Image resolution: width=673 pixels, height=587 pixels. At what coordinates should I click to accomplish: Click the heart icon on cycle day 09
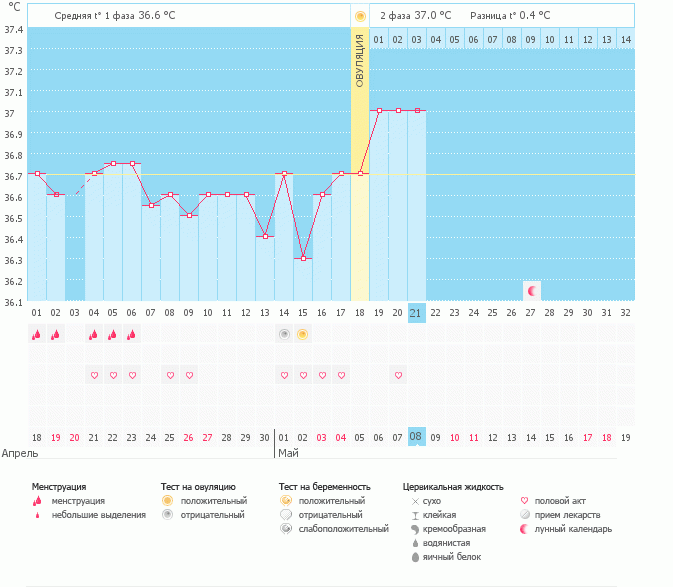coord(189,375)
